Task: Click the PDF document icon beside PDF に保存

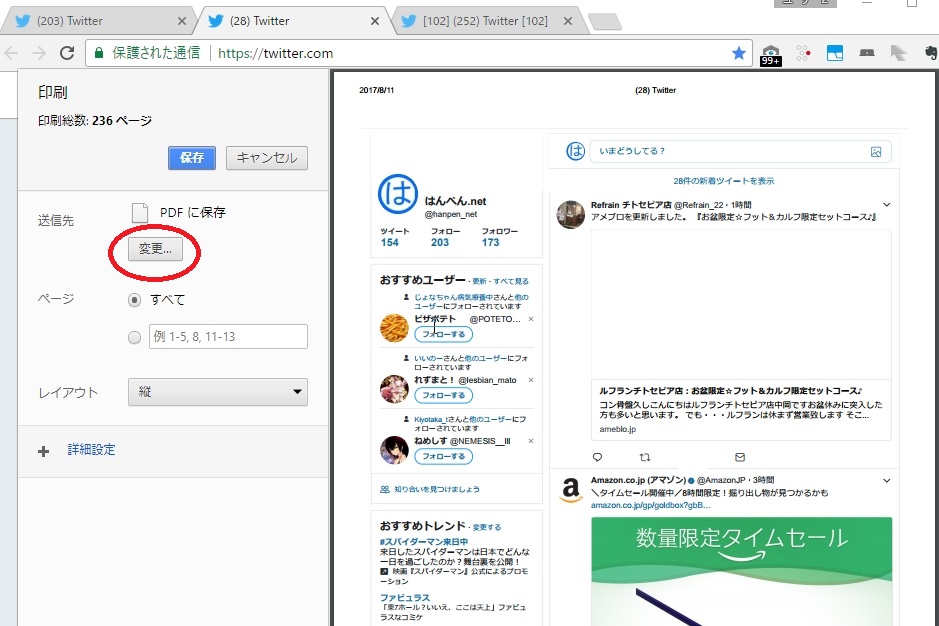Action: point(140,213)
